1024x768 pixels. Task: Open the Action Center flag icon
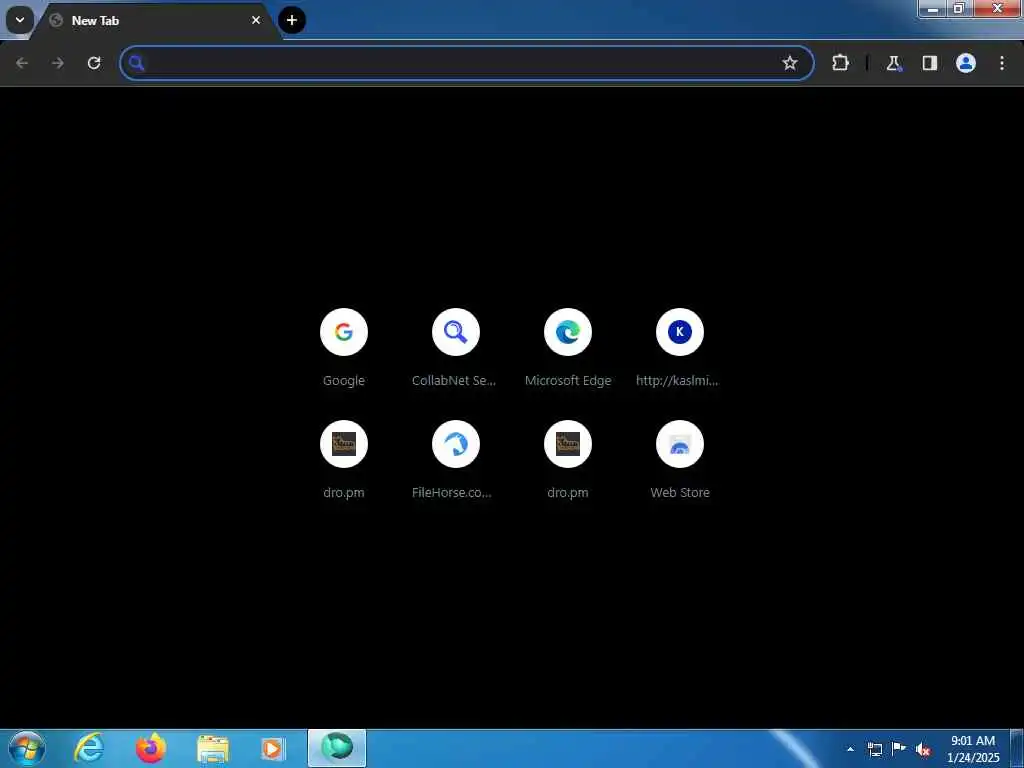[899, 749]
